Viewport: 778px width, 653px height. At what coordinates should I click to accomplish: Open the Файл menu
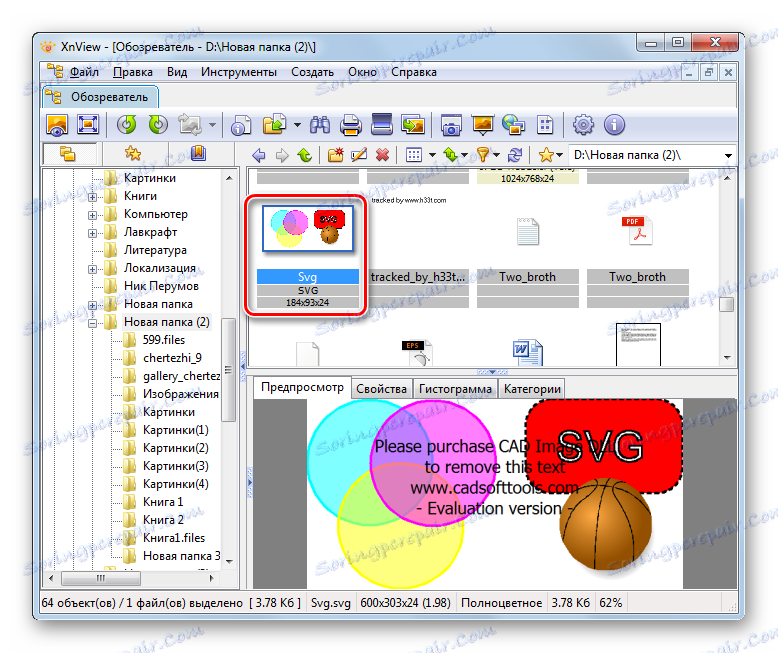click(84, 72)
